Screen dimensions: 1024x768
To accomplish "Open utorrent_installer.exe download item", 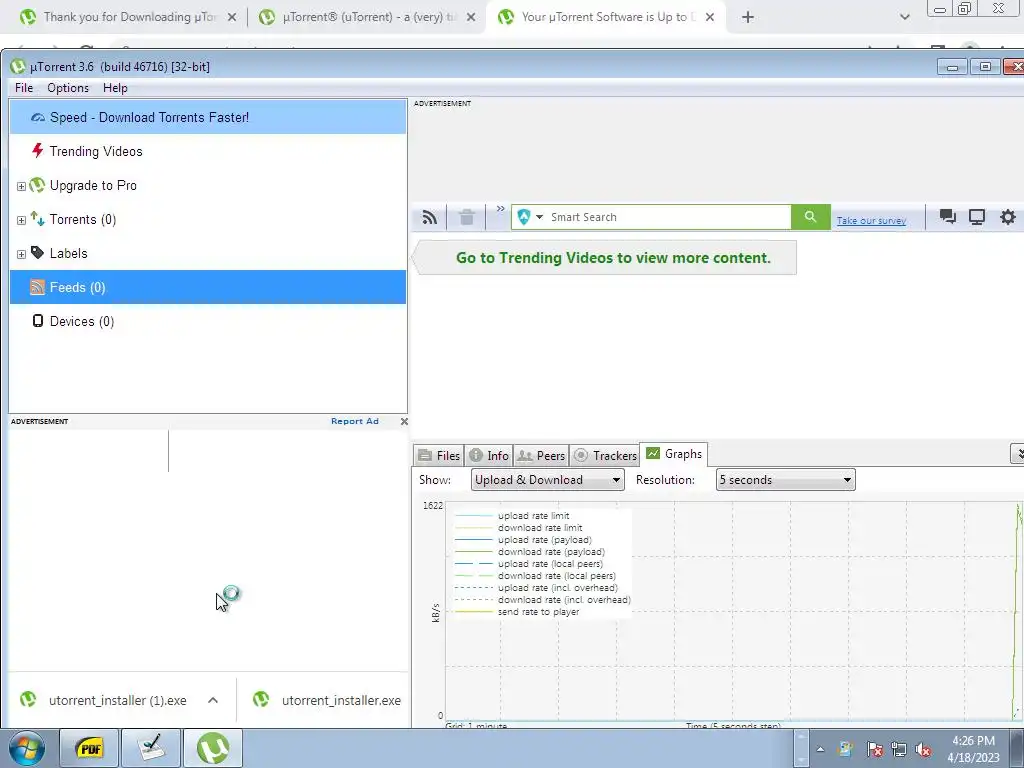I will point(328,700).
